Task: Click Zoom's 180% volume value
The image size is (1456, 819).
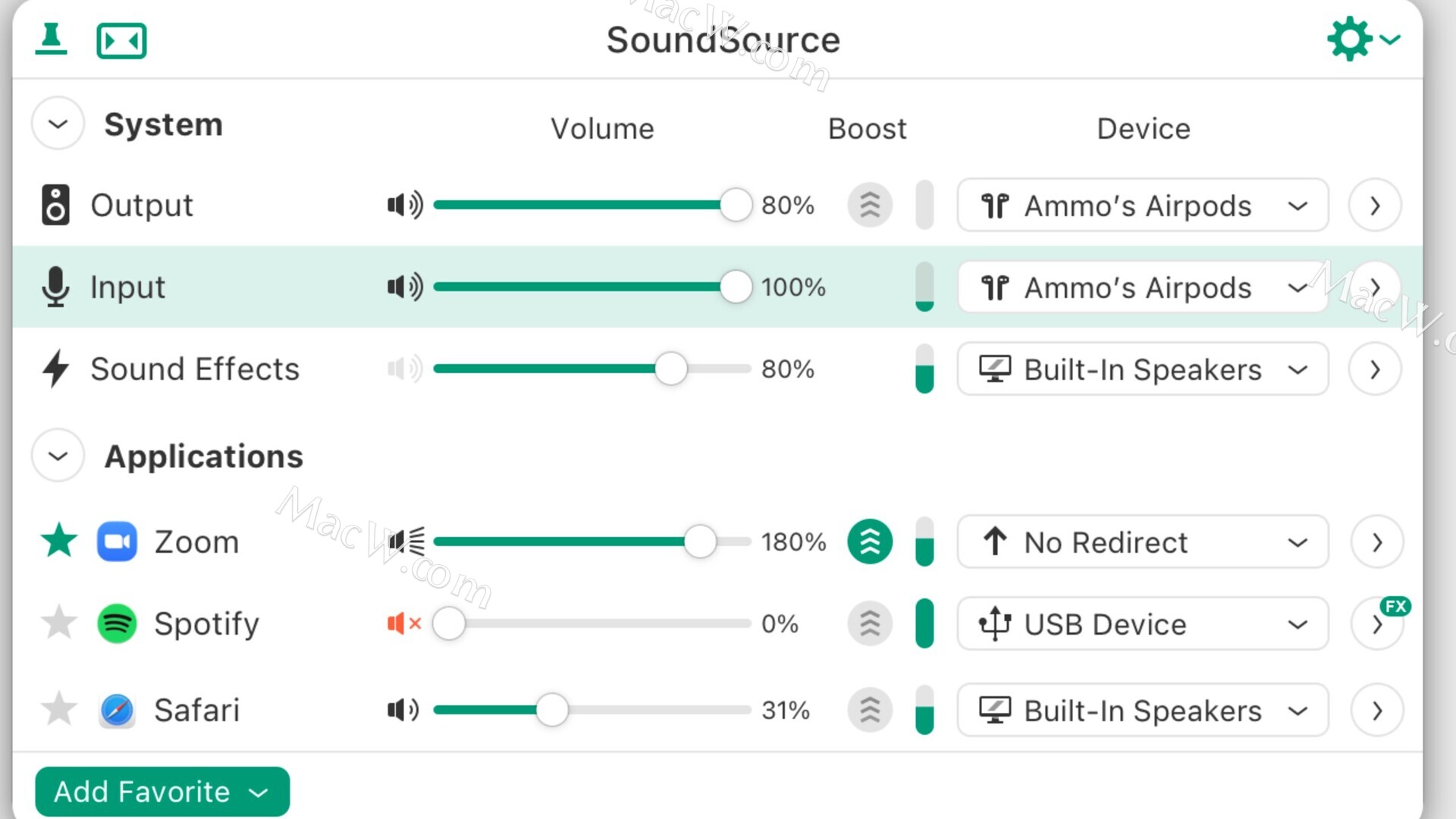Action: pyautogui.click(x=793, y=541)
